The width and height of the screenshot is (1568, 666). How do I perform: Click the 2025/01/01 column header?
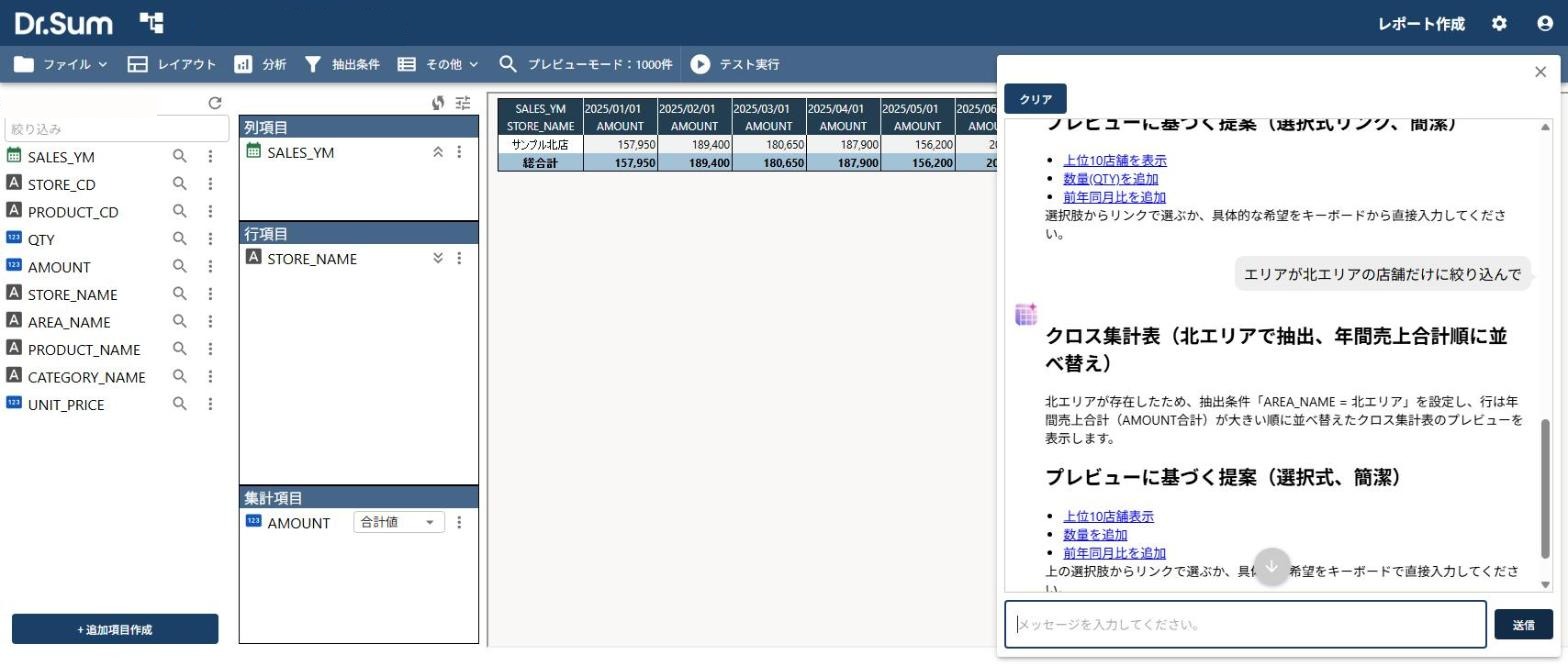pos(619,108)
